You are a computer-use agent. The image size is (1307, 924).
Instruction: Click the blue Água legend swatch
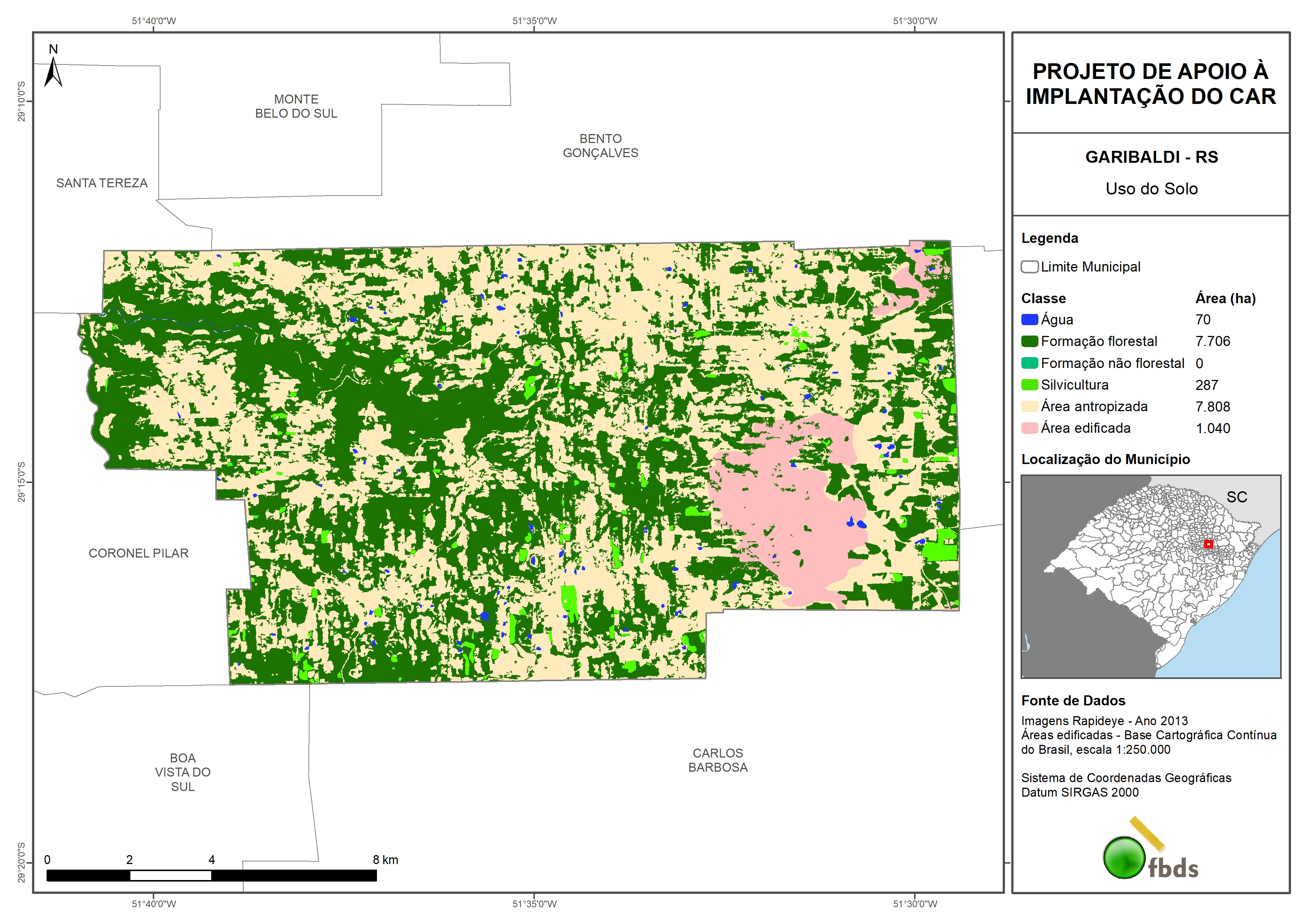pyautogui.click(x=1029, y=320)
